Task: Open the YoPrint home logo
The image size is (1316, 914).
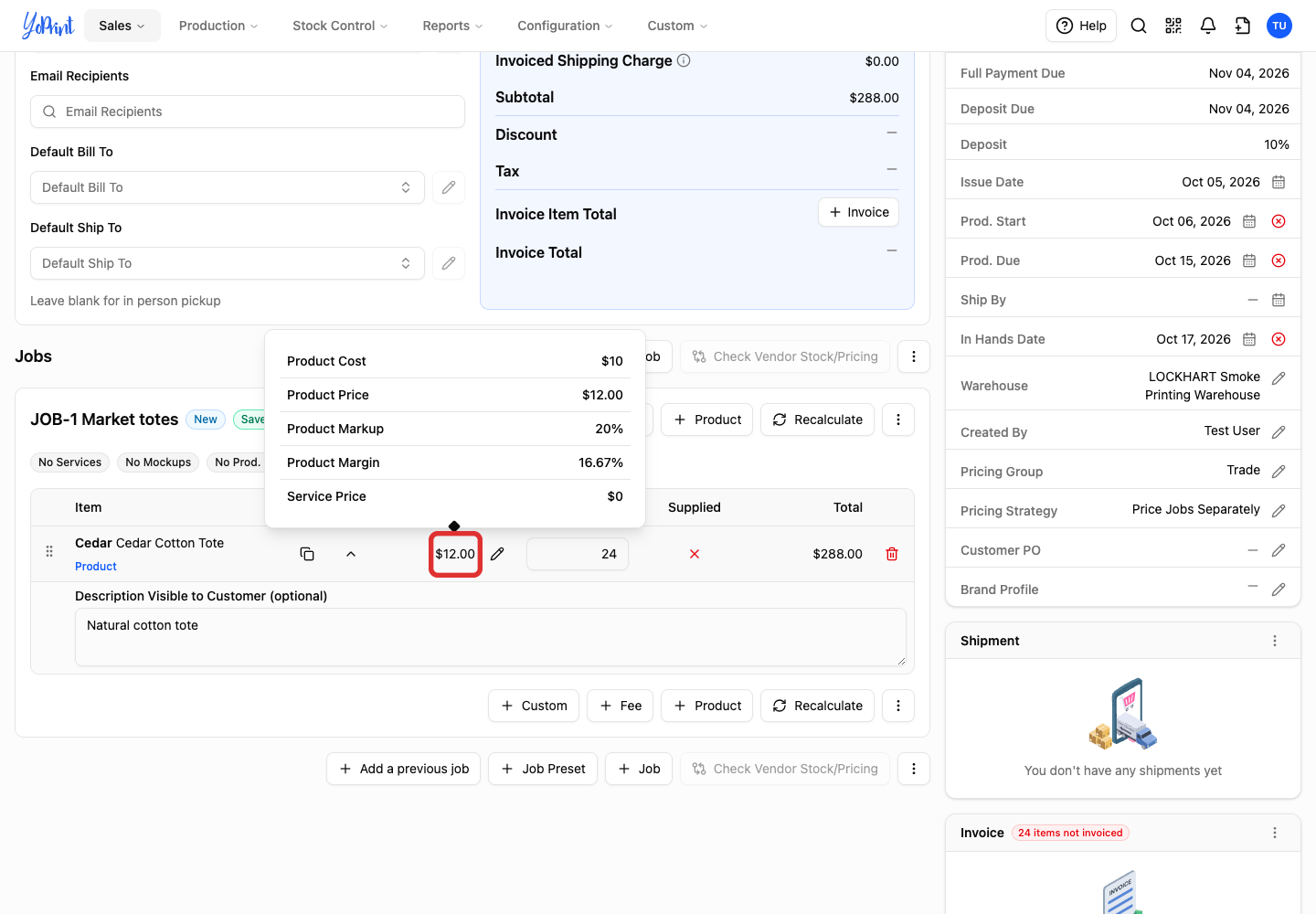Action: coord(48,26)
